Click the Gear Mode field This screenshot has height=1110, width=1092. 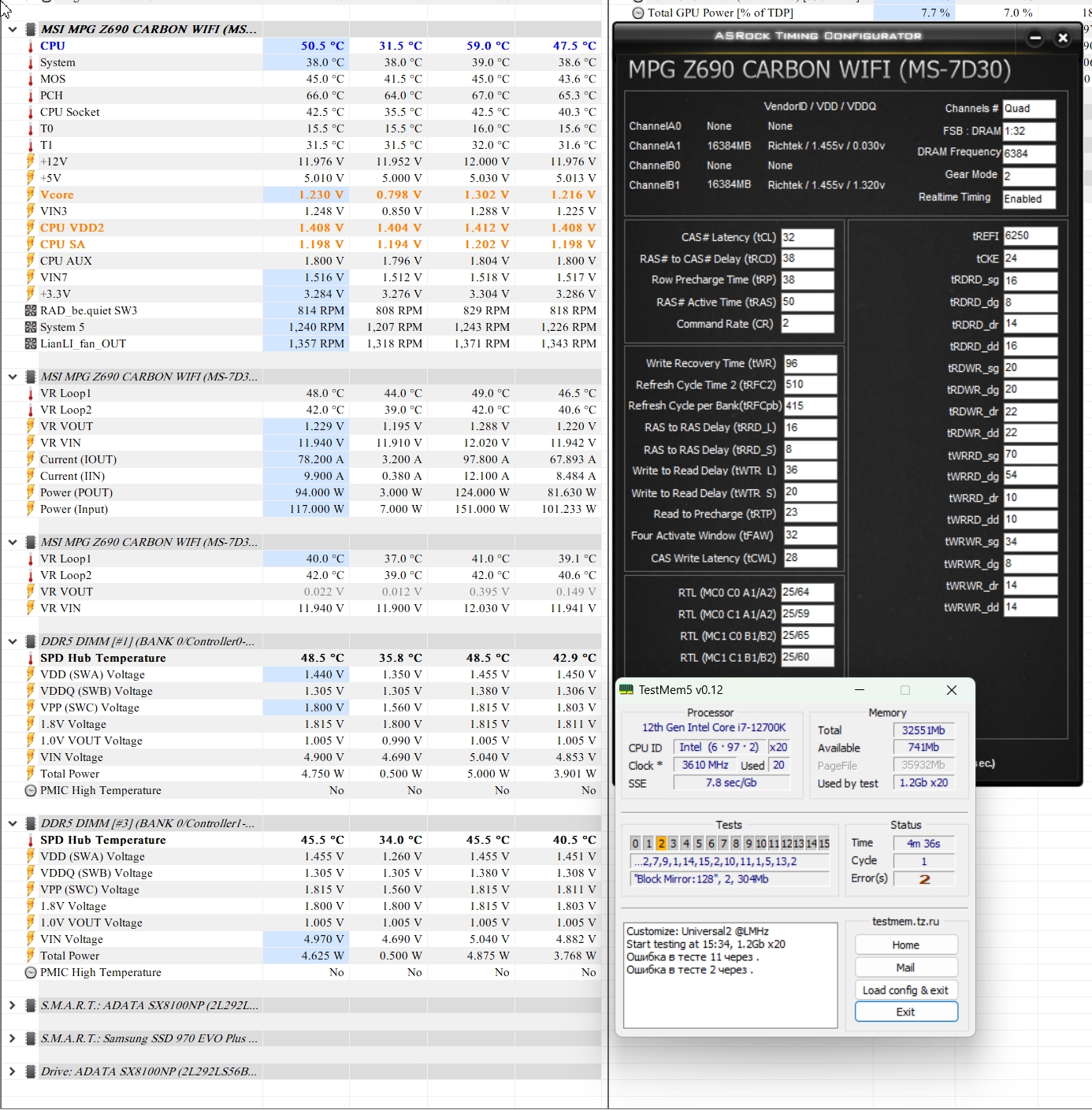pyautogui.click(x=1029, y=176)
